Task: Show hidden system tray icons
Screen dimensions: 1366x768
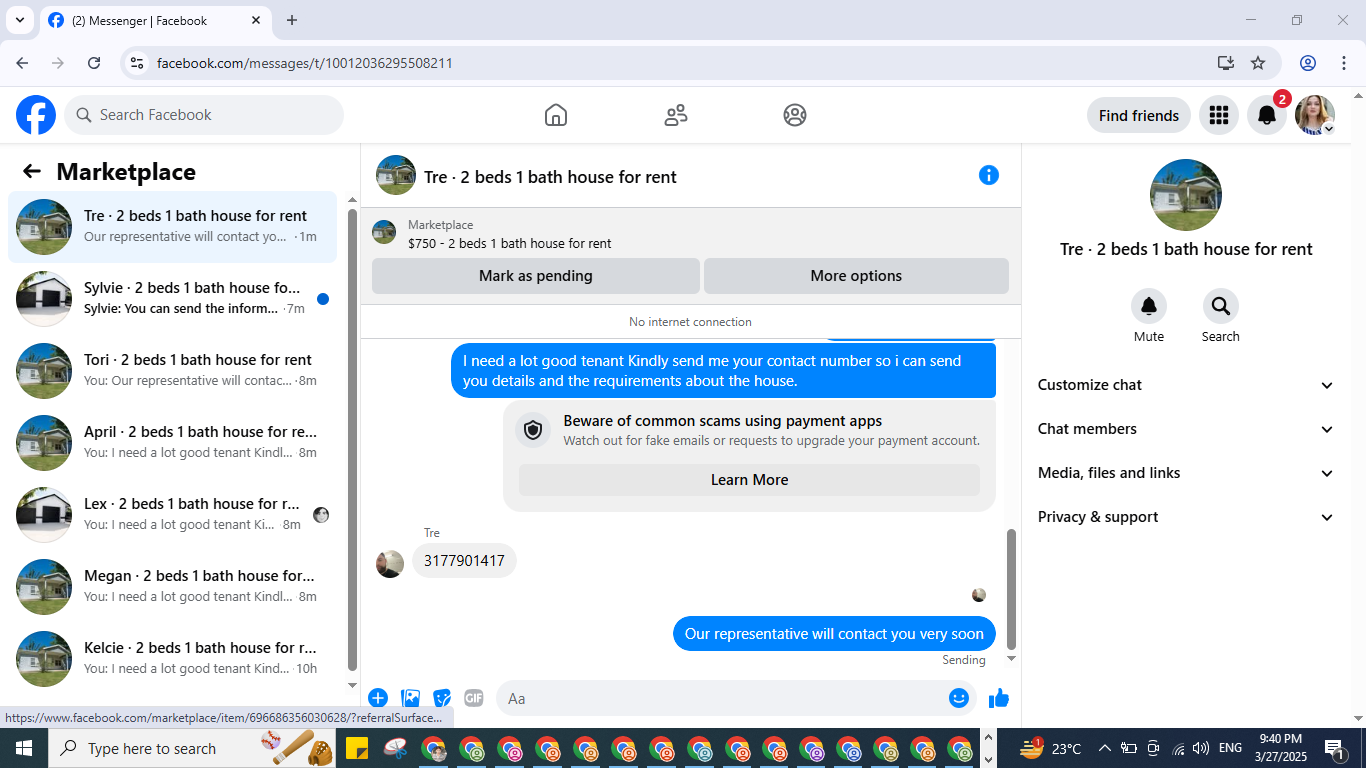Action: (1105, 748)
